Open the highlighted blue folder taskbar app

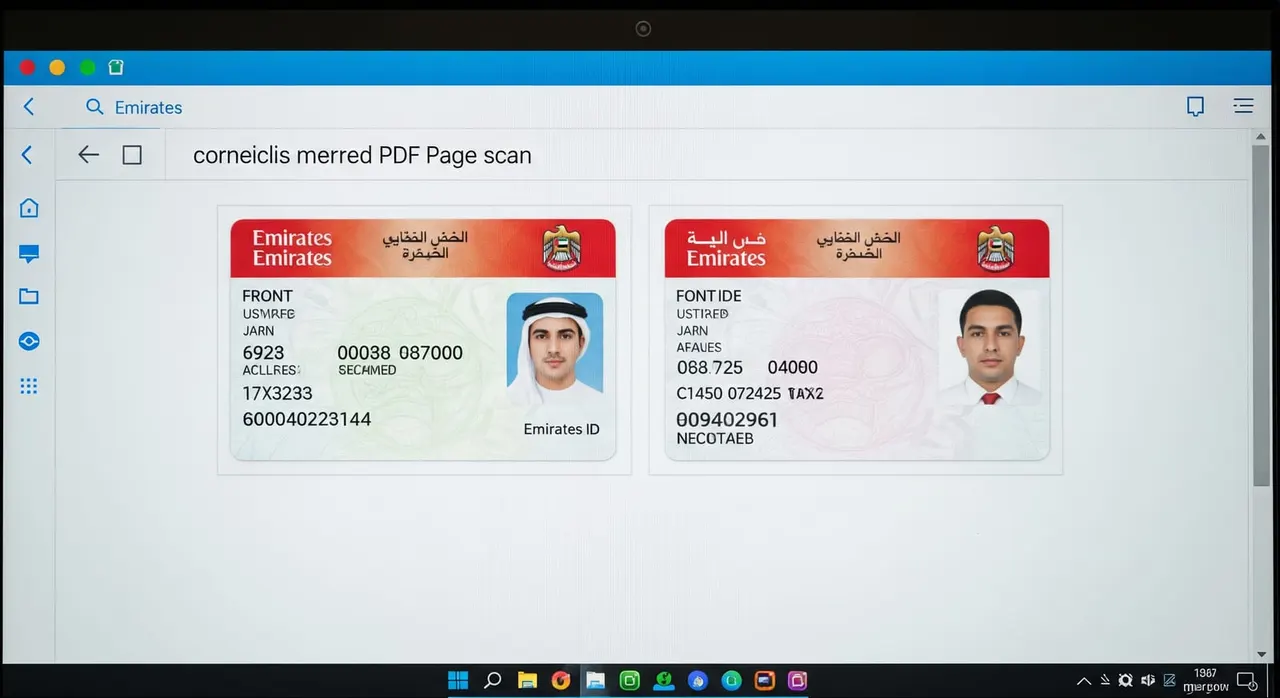click(595, 681)
